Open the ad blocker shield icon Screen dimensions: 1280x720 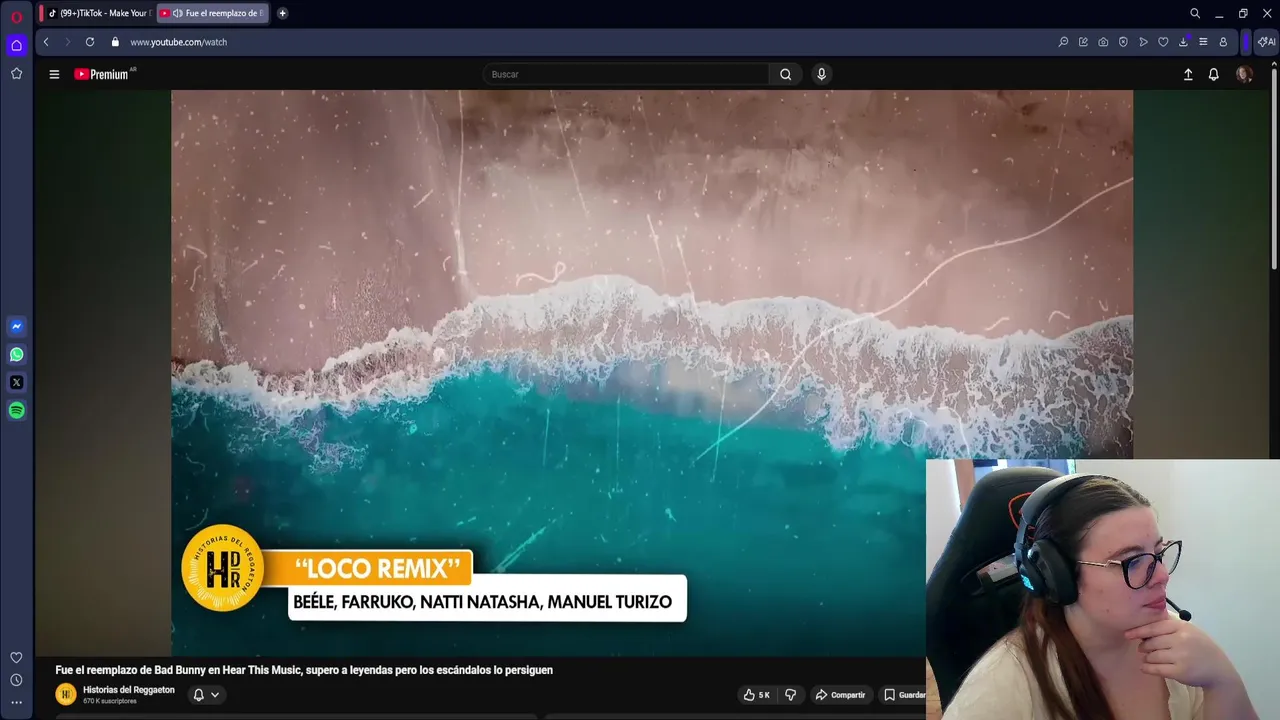tap(1123, 42)
